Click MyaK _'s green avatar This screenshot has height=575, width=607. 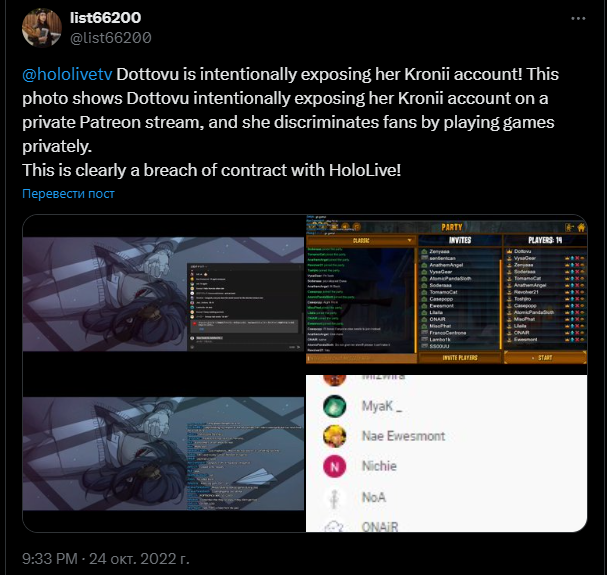pyautogui.click(x=334, y=406)
